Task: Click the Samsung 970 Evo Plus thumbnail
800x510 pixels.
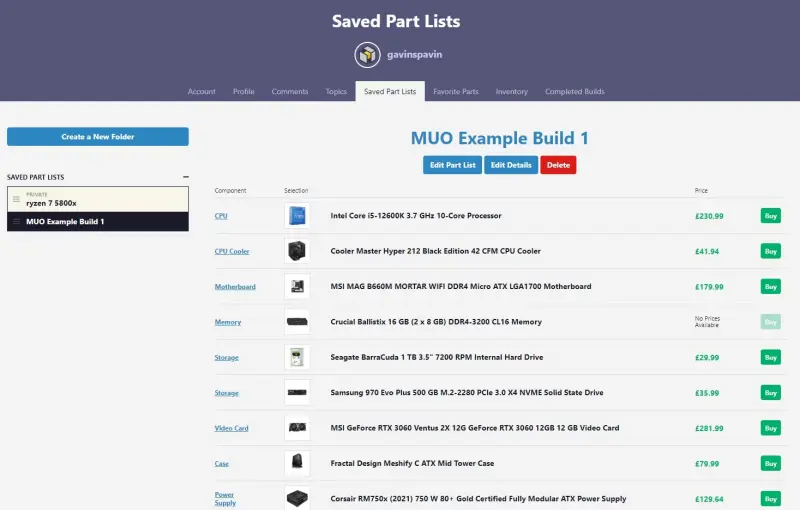Action: (x=297, y=393)
